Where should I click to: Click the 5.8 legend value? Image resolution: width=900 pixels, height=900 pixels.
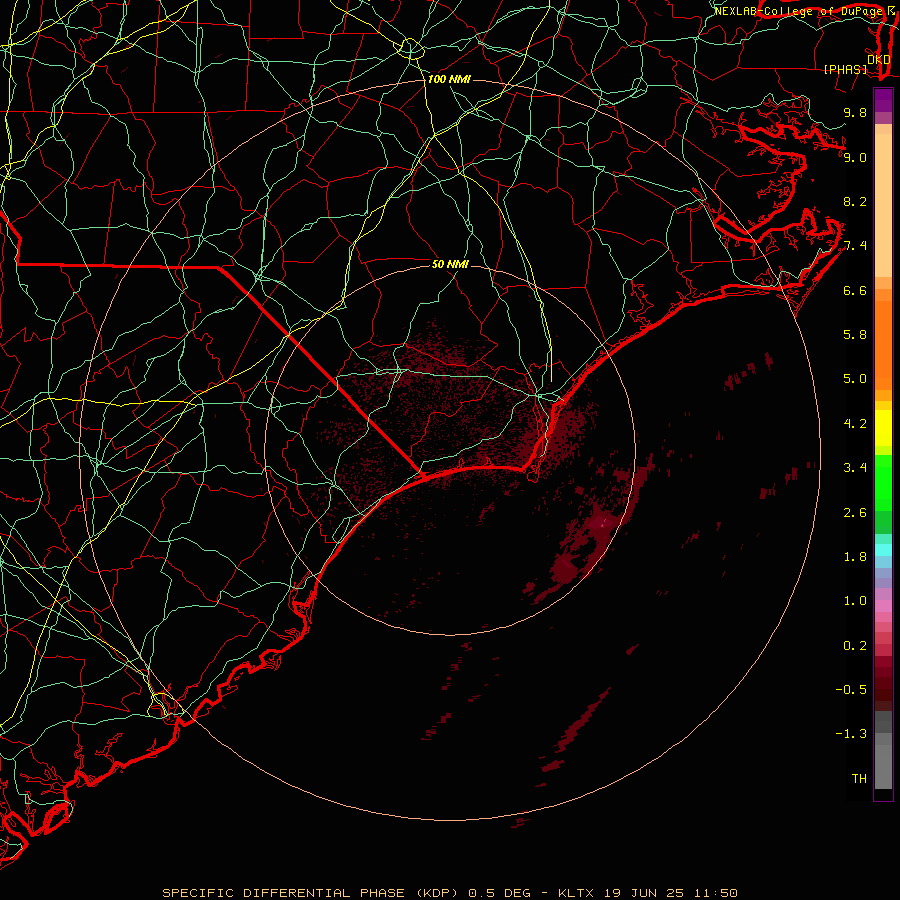click(855, 335)
